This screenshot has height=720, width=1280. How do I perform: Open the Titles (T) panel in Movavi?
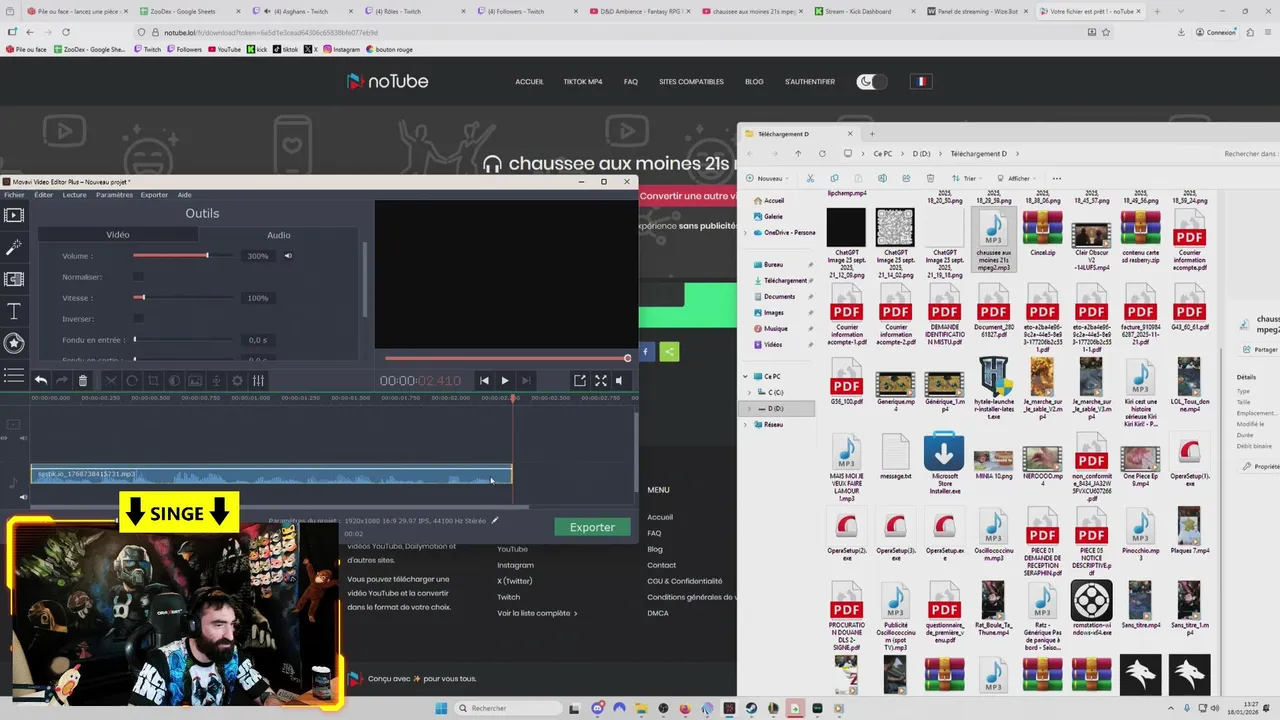(x=14, y=311)
